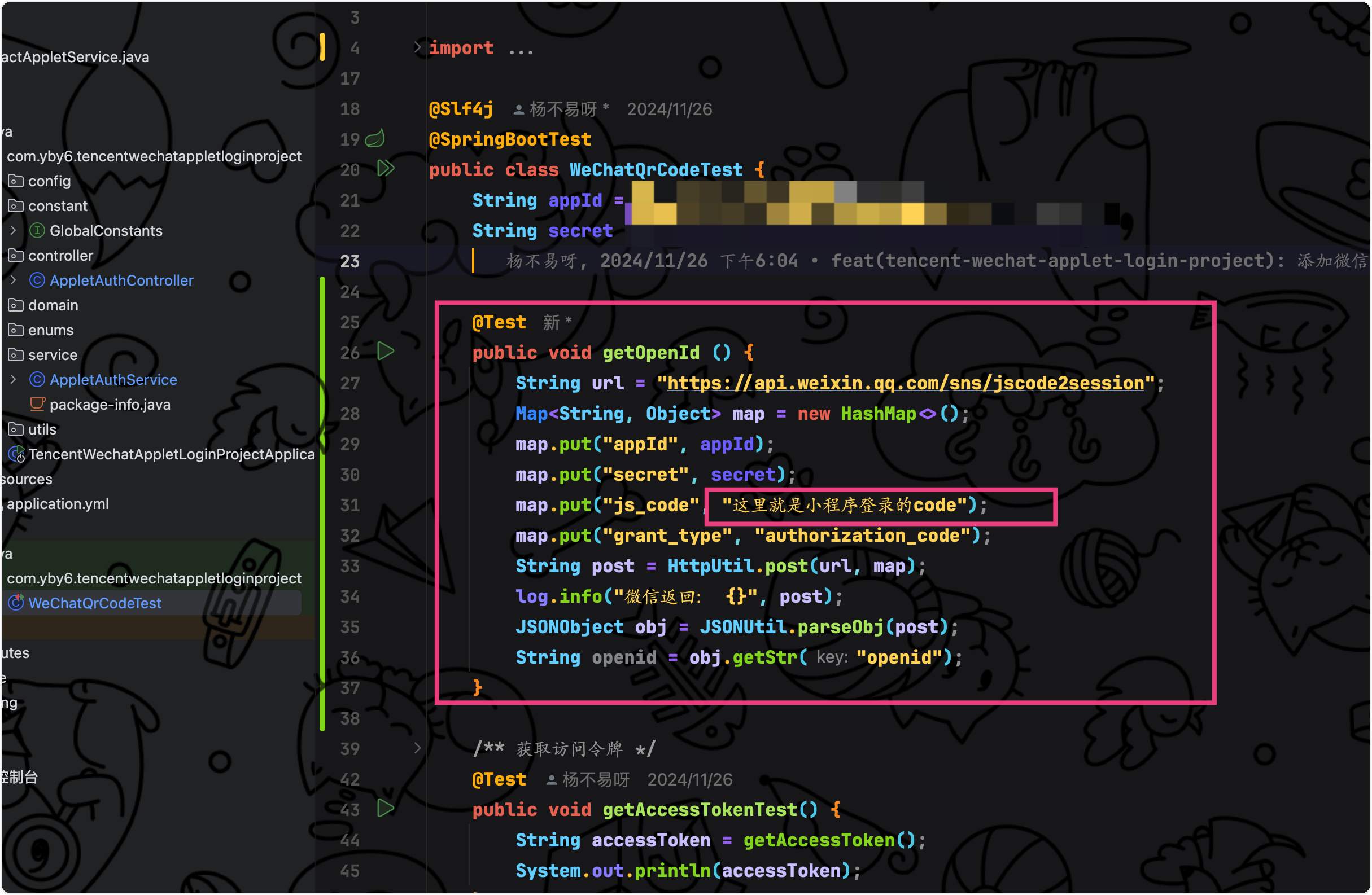Click the GlobalConstants interface icon
This screenshot has height=895, width=1372.
coord(37,231)
